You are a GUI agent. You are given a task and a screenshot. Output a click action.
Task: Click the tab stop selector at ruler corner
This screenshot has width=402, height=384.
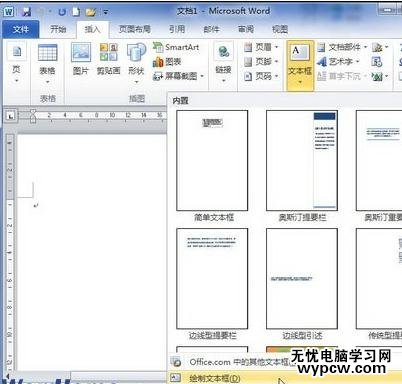(11, 116)
